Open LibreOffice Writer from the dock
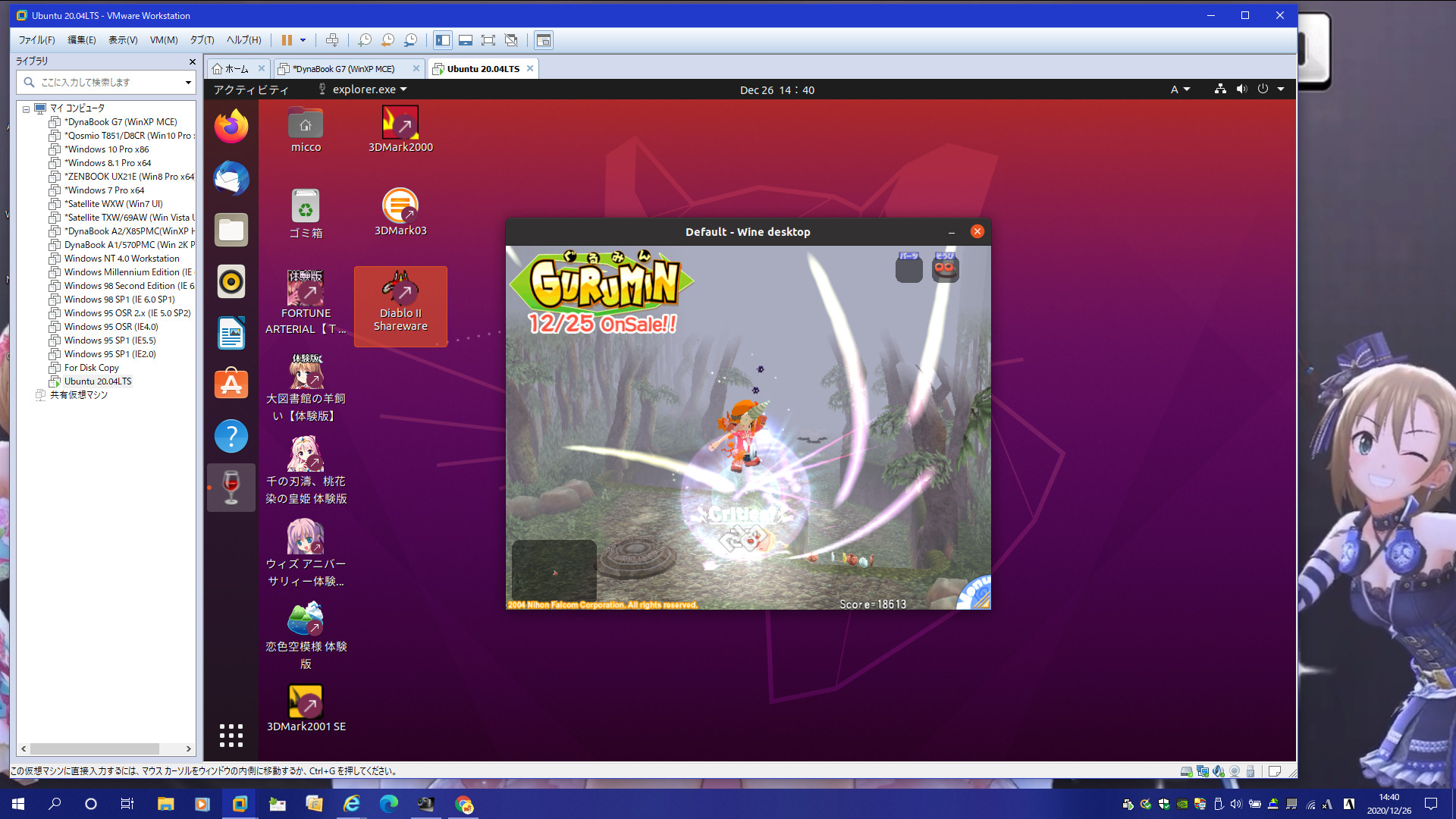The width and height of the screenshot is (1456, 819). pos(231,333)
